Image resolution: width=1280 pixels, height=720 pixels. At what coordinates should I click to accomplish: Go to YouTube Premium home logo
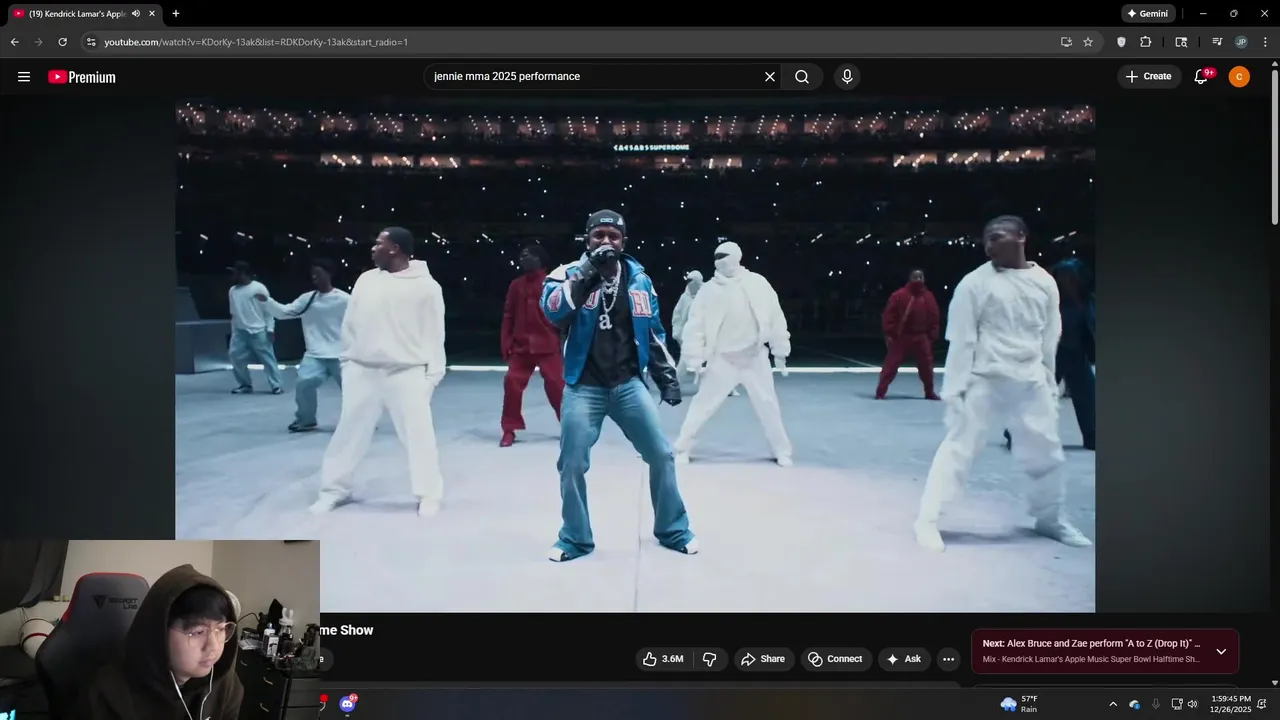[x=82, y=77]
